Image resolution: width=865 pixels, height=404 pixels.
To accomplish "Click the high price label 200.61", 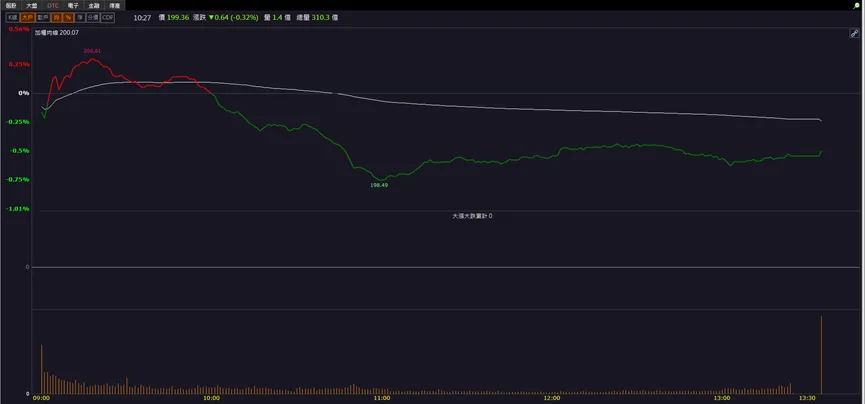I will pos(92,51).
